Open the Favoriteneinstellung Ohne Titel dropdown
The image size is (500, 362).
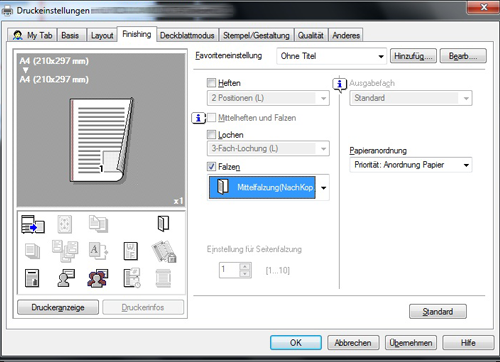pos(331,56)
